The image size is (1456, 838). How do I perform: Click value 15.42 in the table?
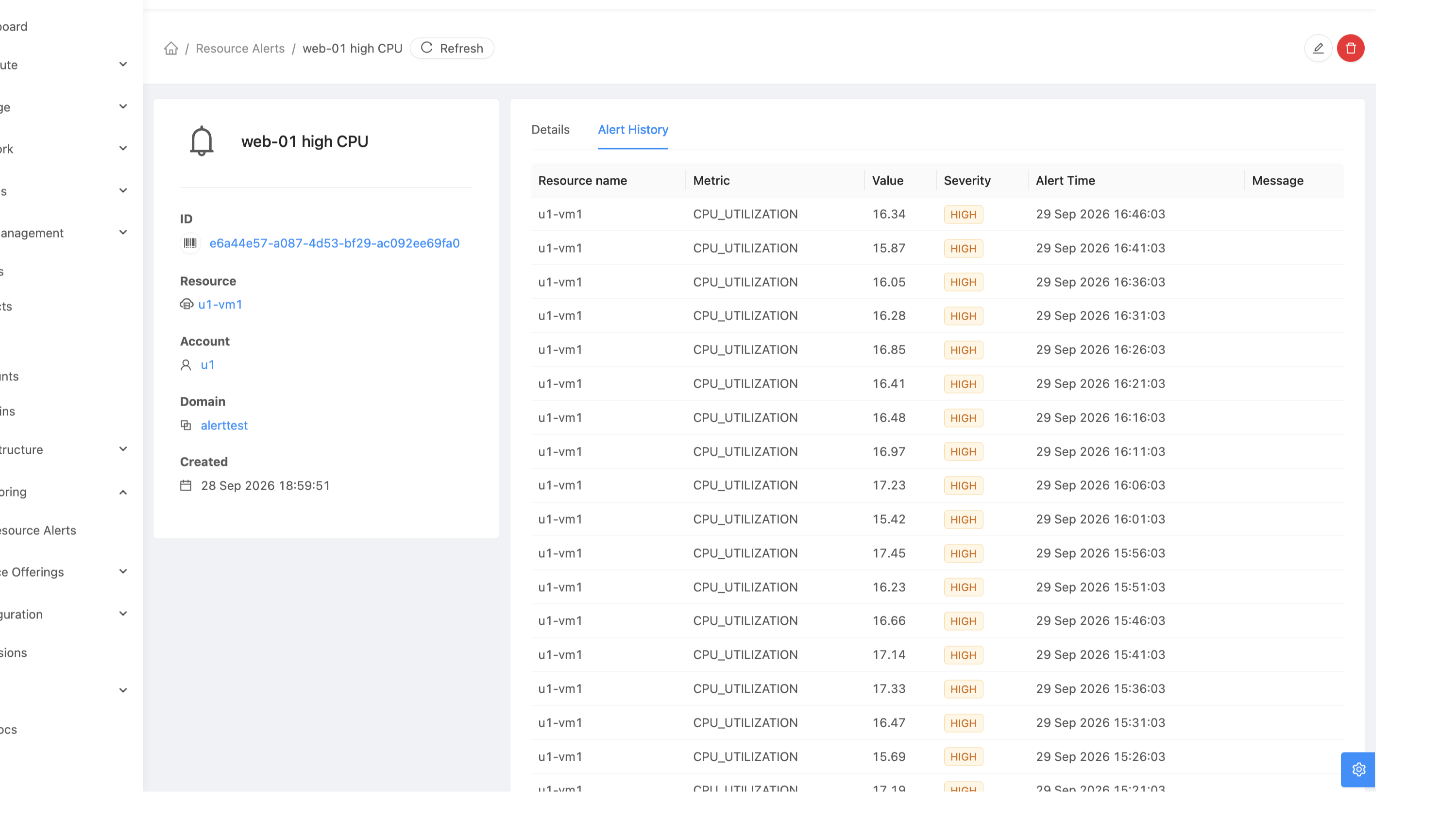click(x=889, y=520)
